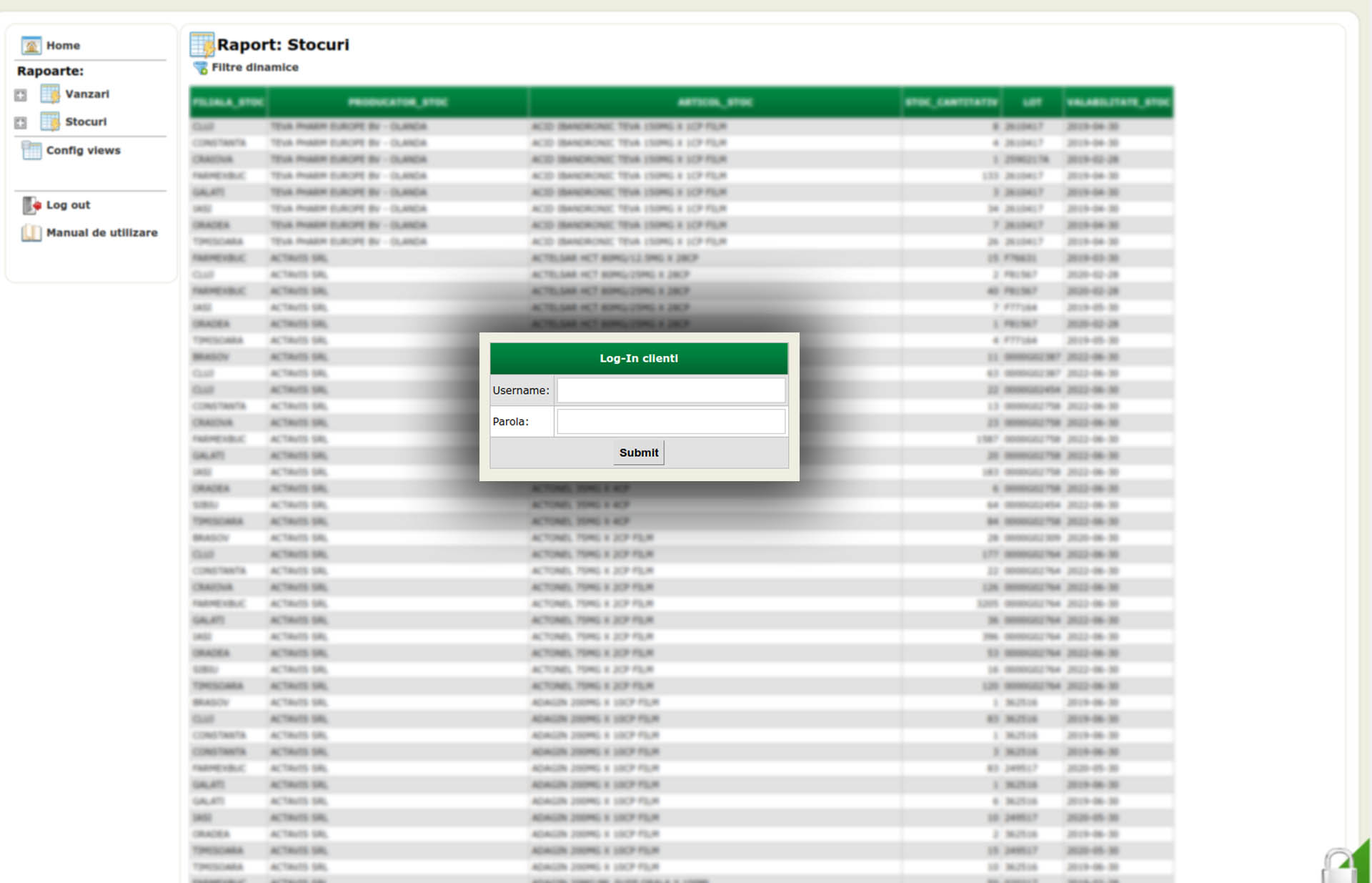Click the Stocuri report table icon
This screenshot has height=883, width=1372.
click(x=50, y=122)
